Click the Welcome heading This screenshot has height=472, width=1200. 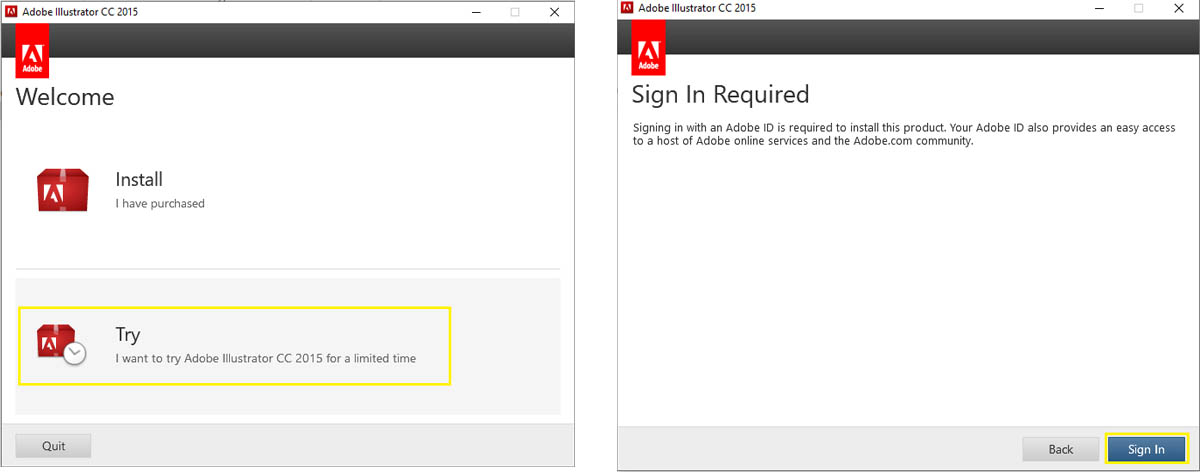click(65, 97)
